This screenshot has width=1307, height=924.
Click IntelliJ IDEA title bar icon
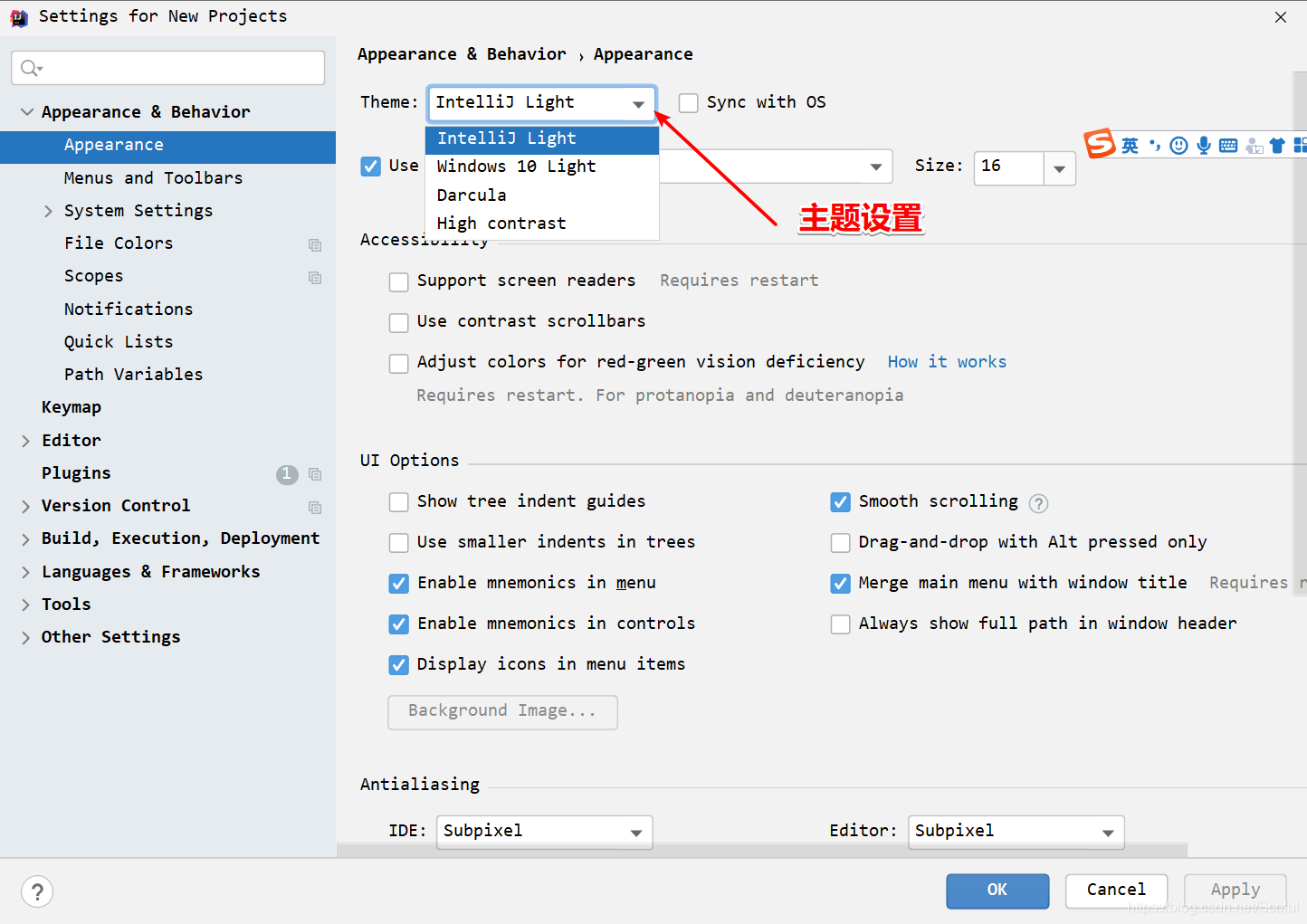pos(19,17)
